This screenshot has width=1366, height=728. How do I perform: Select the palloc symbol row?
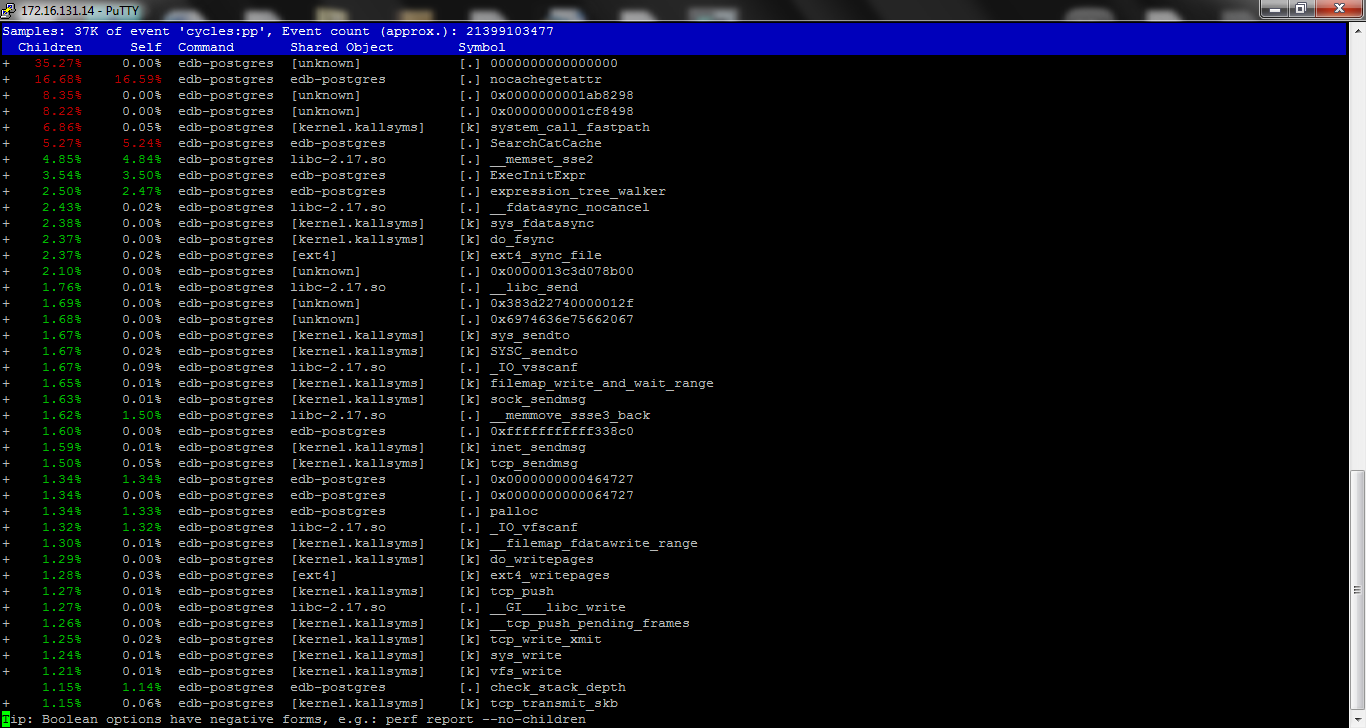click(513, 511)
